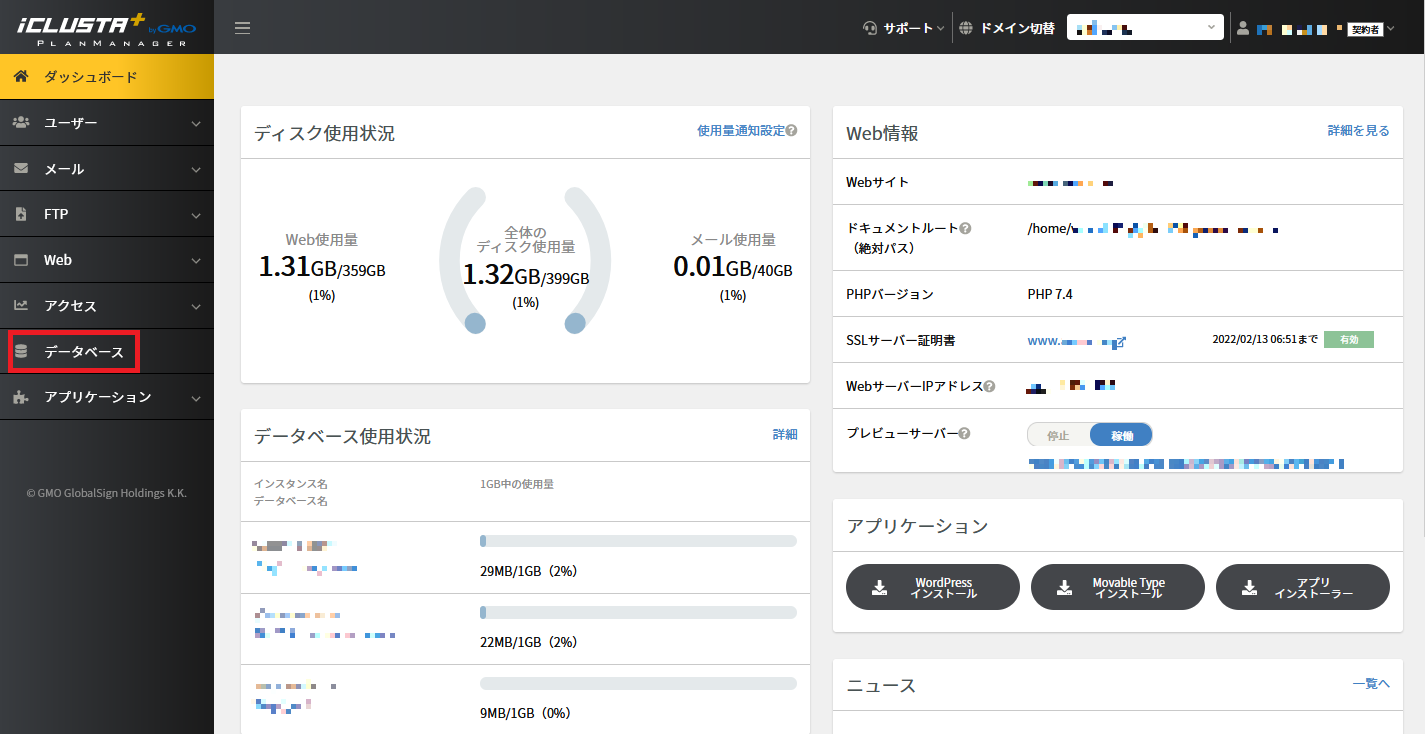Click アプリインストーラー button

1303,587
